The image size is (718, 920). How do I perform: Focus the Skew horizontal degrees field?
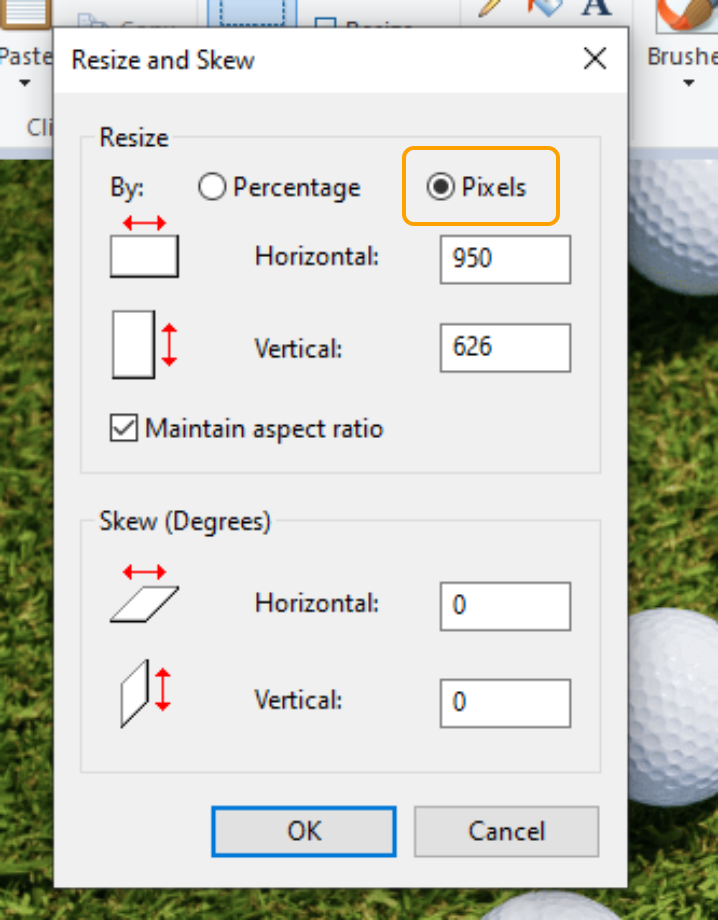[x=505, y=606]
